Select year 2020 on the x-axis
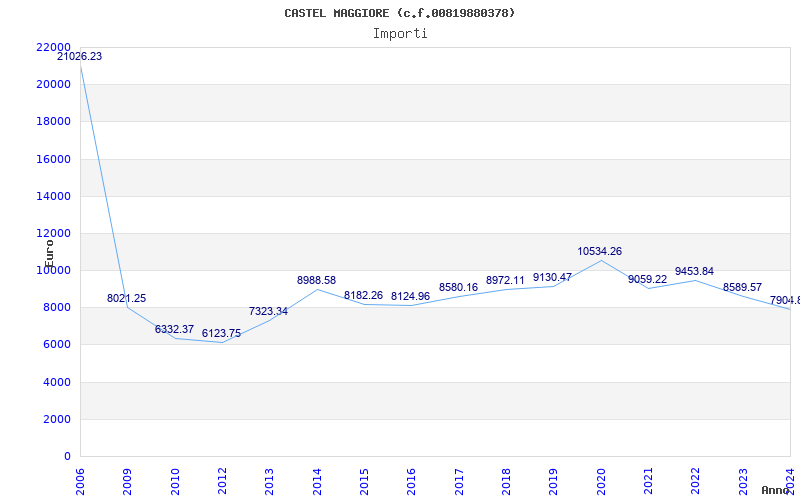This screenshot has height=500, width=800. click(x=601, y=479)
